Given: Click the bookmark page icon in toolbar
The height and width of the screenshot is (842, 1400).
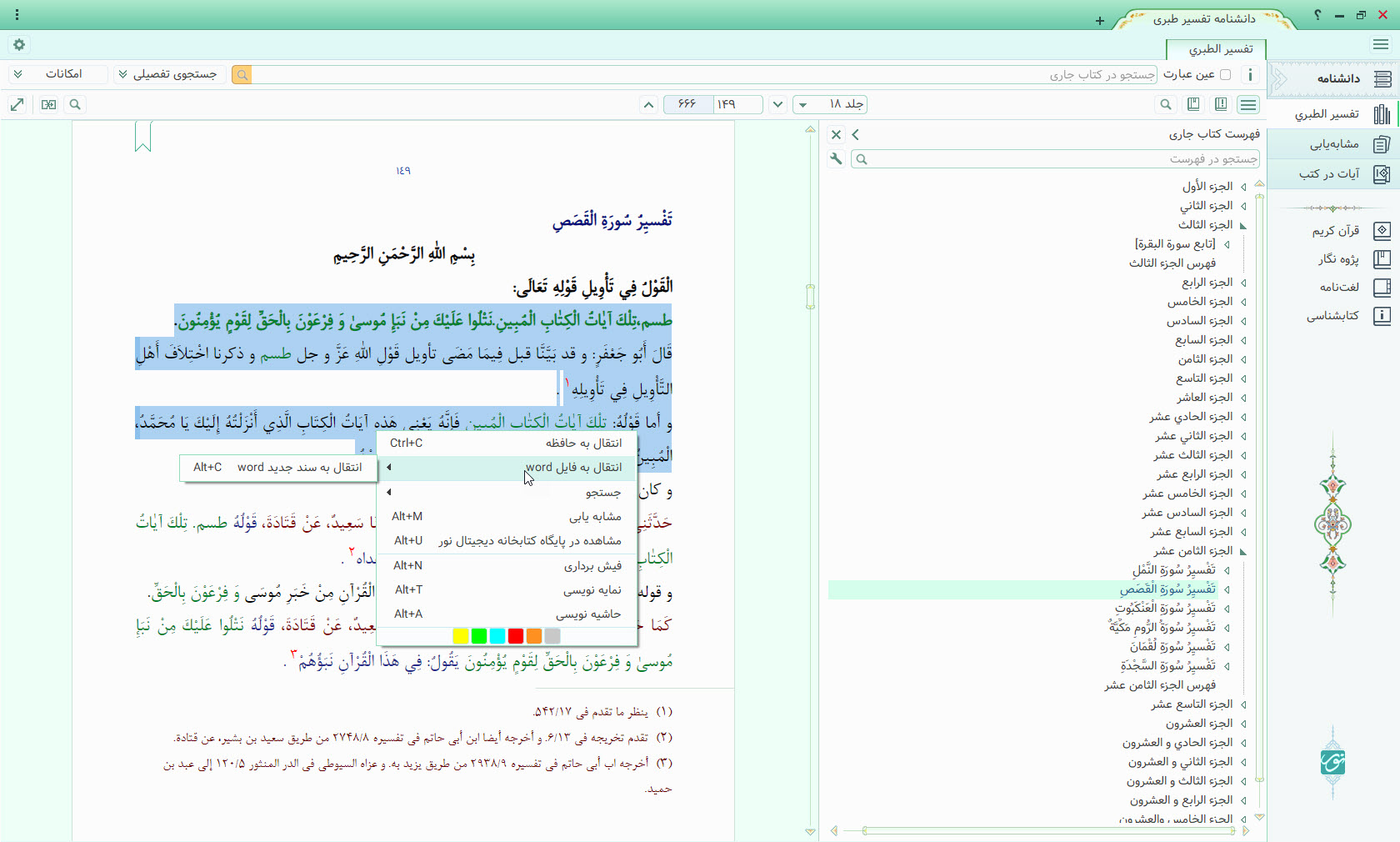Looking at the screenshot, I should [1193, 104].
